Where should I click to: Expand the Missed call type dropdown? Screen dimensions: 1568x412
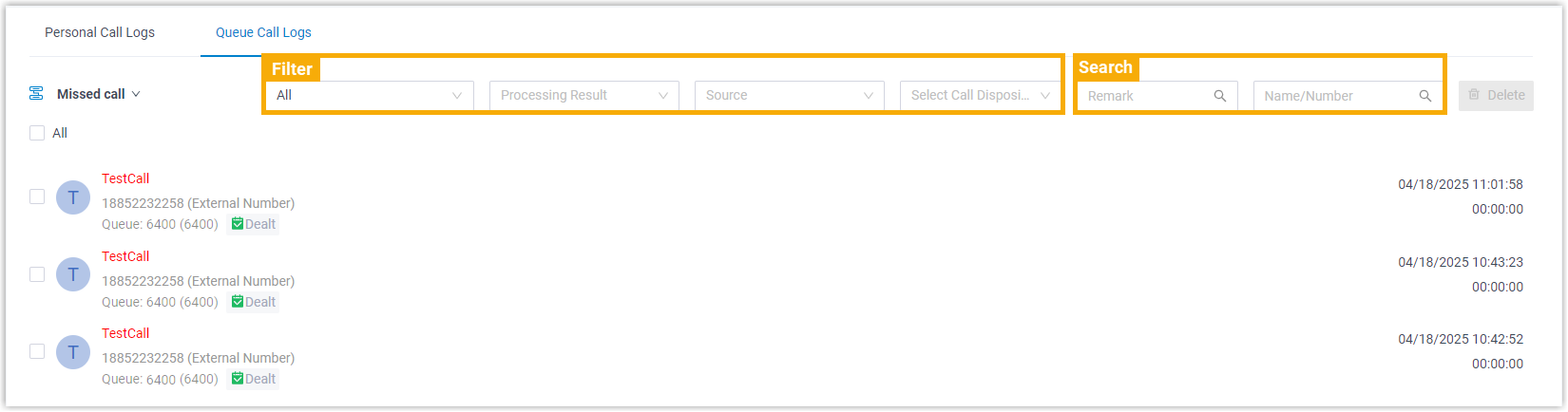click(99, 94)
